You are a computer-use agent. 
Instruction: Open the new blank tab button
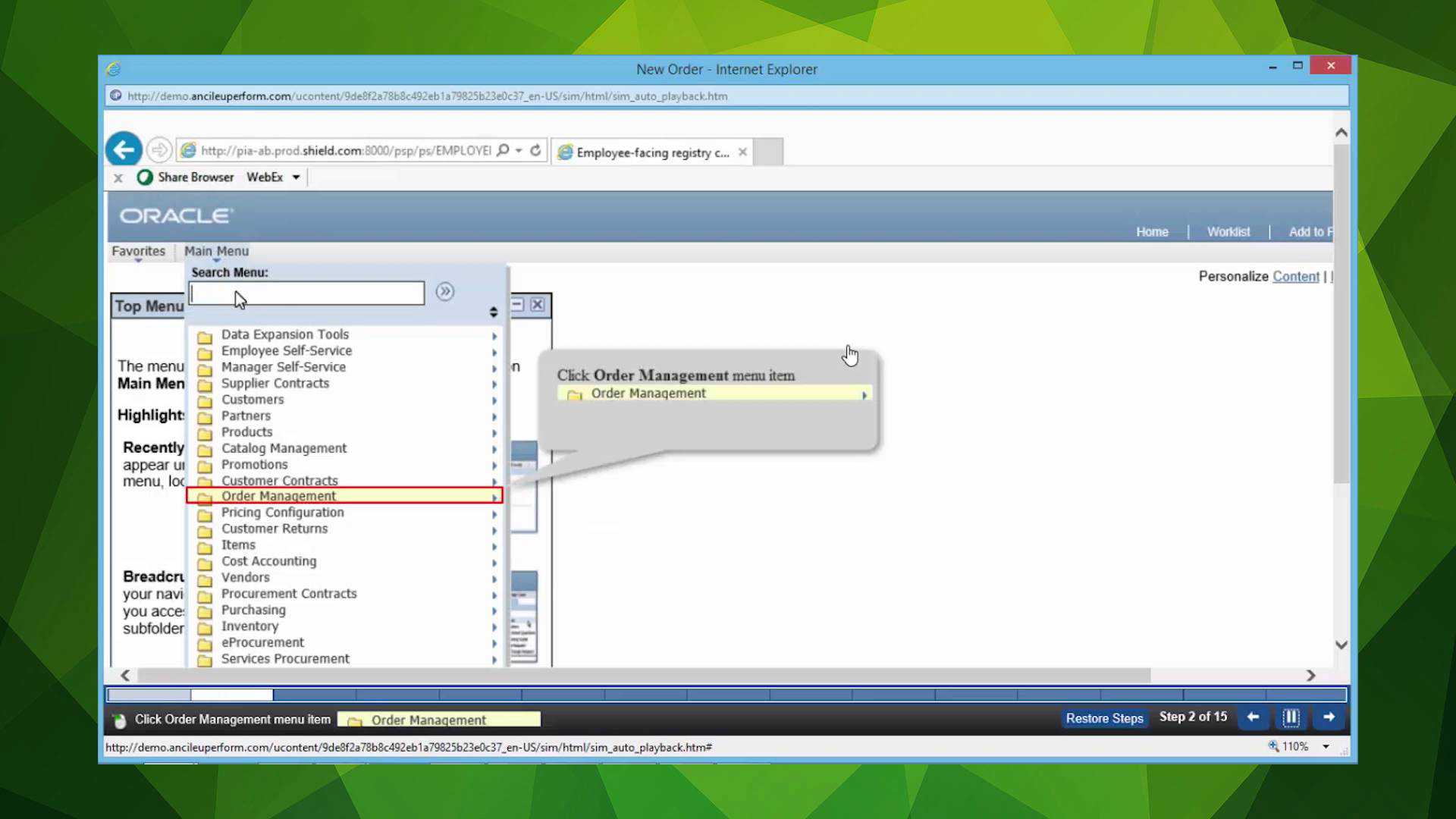[x=768, y=152]
